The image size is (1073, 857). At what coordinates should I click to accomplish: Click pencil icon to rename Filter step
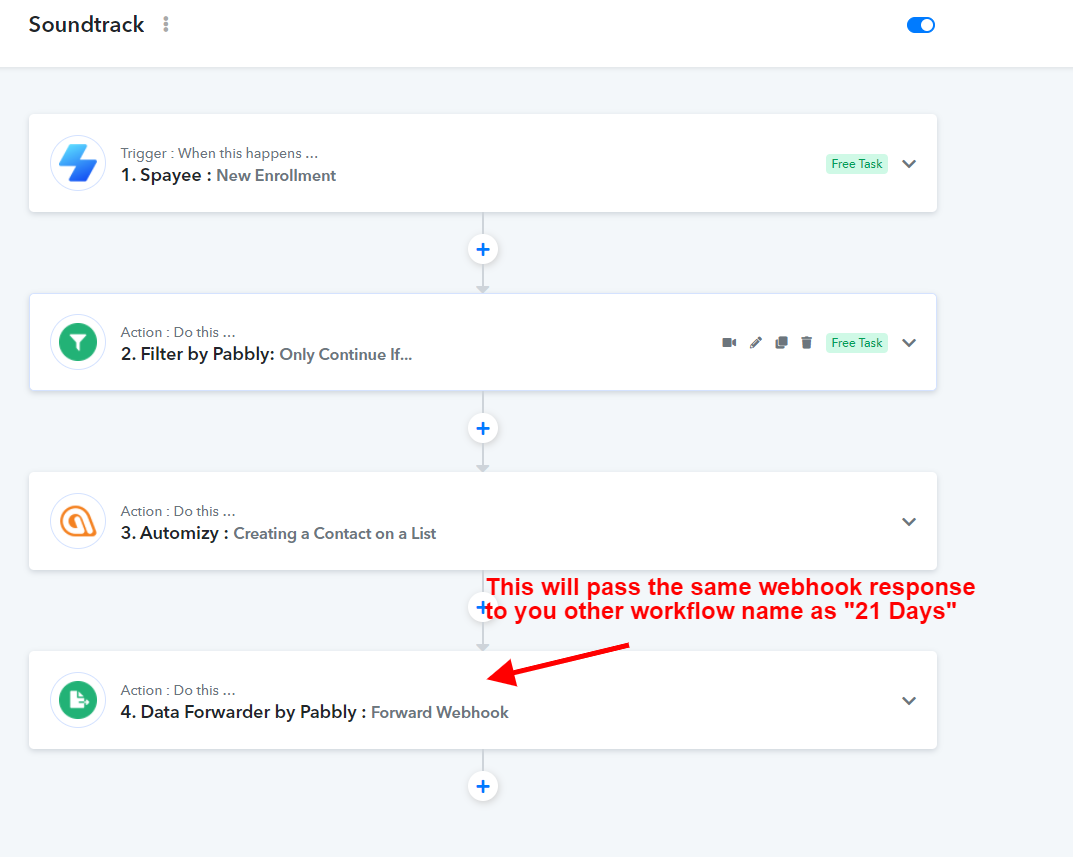pos(756,343)
